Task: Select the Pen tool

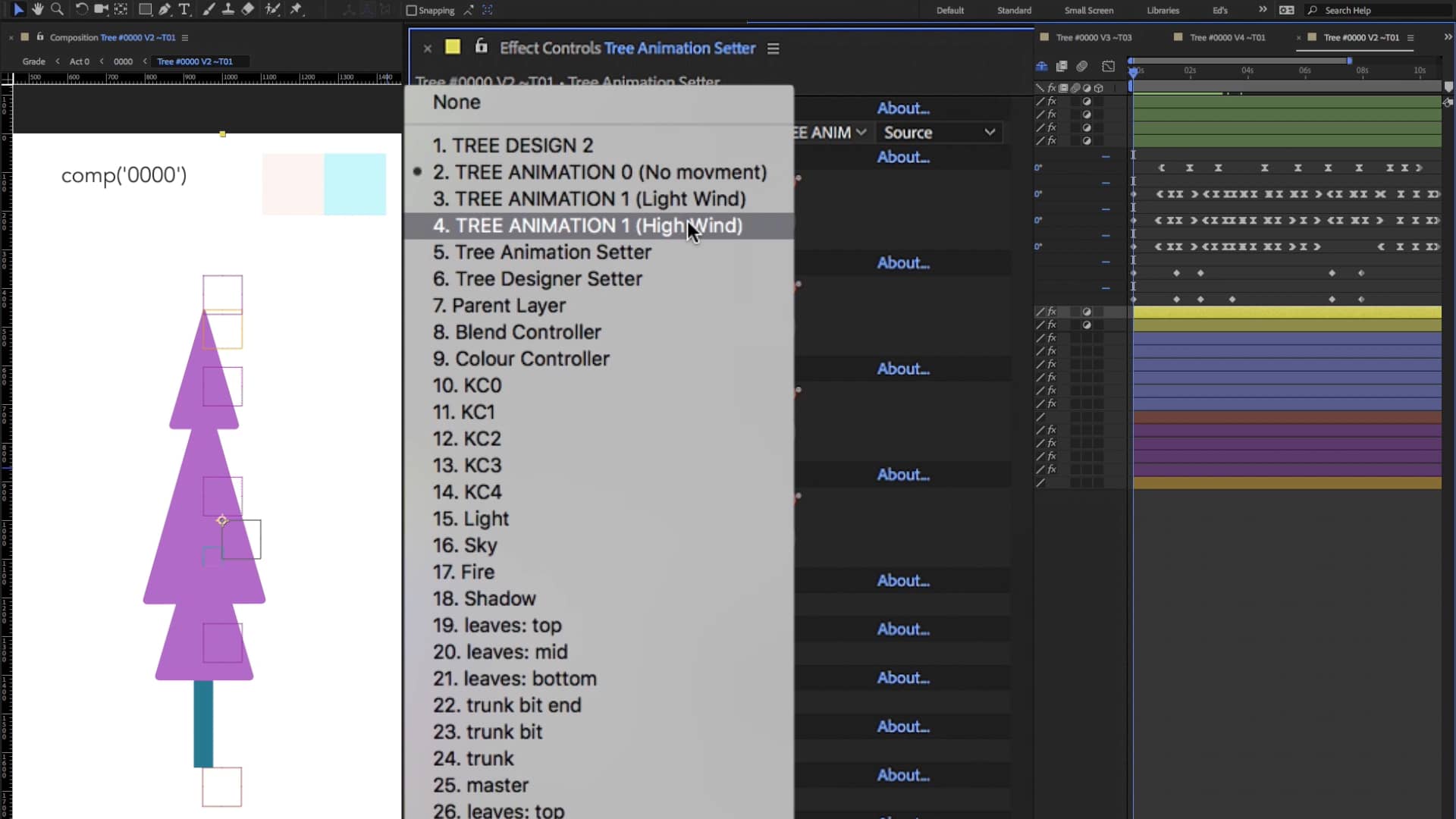Action: click(165, 10)
